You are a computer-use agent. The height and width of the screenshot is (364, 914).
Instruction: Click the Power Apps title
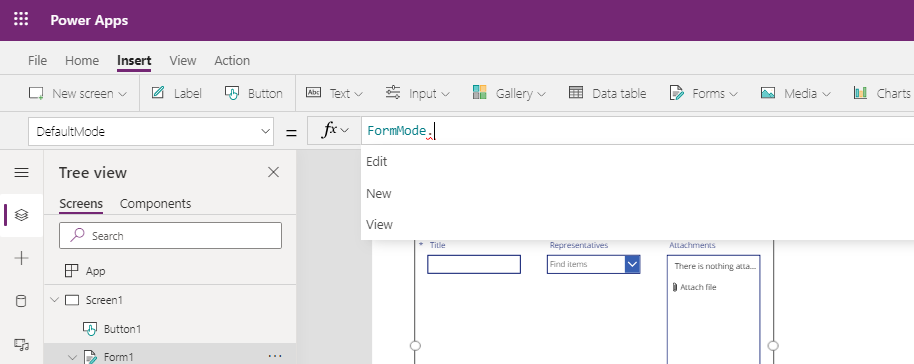tap(89, 20)
